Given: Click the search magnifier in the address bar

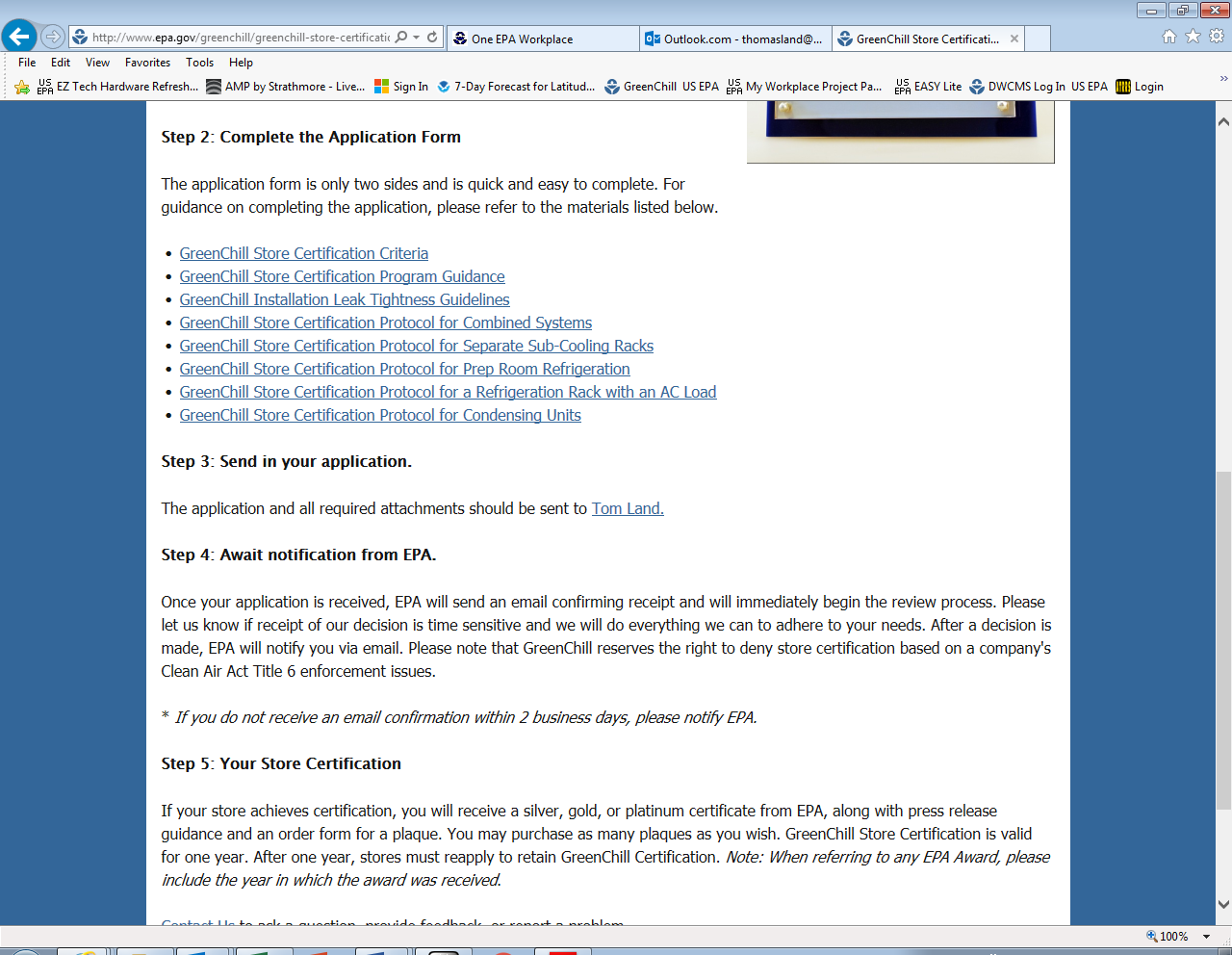Looking at the screenshot, I should coord(401,38).
